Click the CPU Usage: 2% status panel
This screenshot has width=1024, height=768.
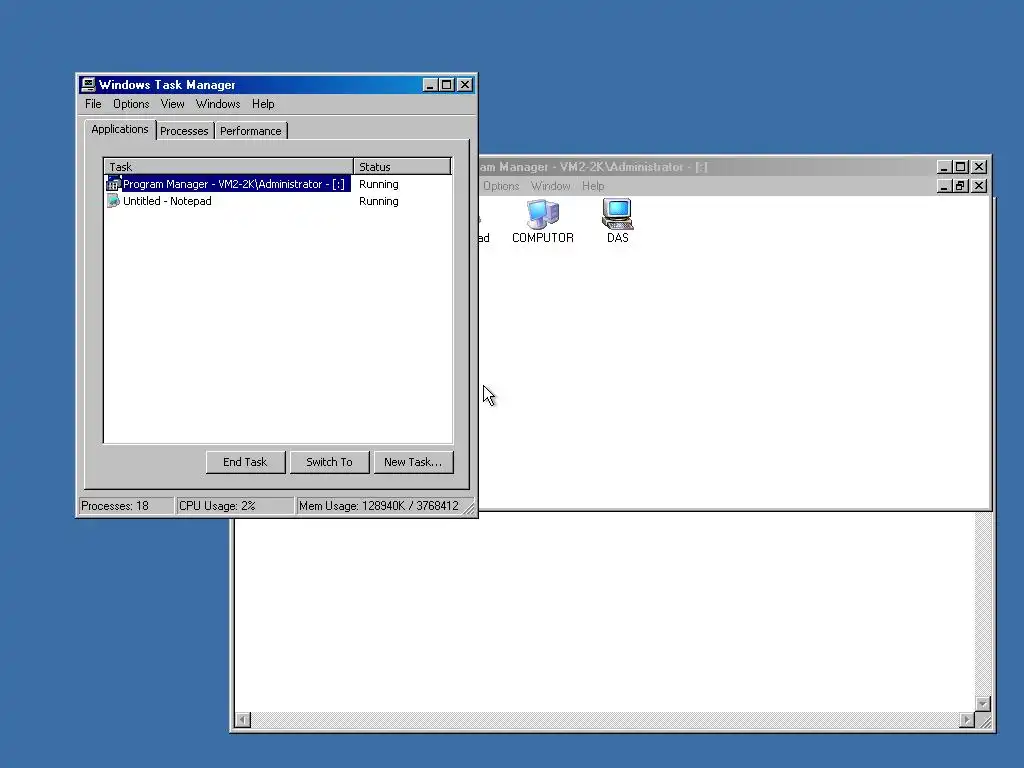click(x=234, y=506)
